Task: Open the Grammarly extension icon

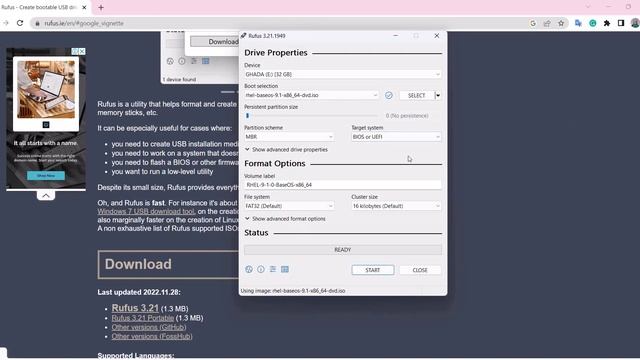Action: tap(593, 23)
